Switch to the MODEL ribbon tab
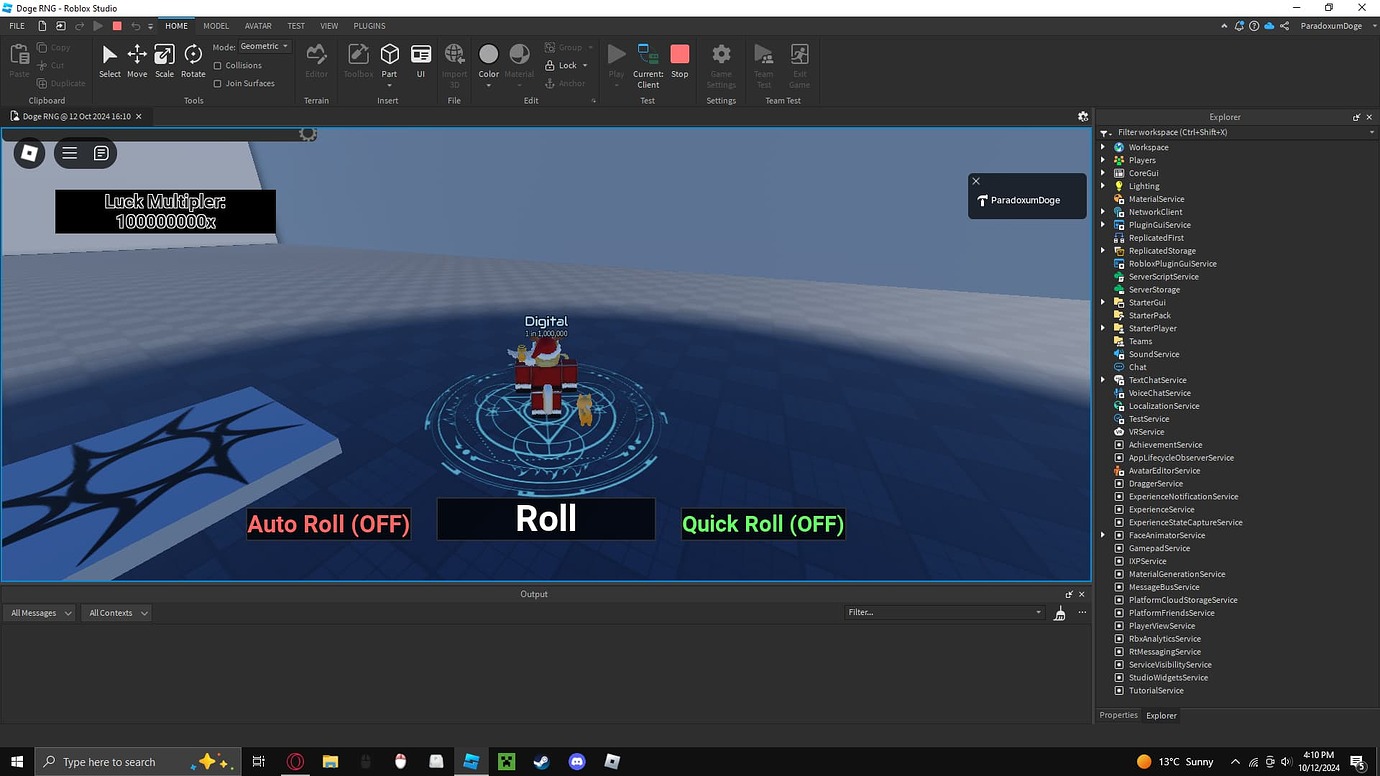This screenshot has height=776, width=1380. (215, 25)
